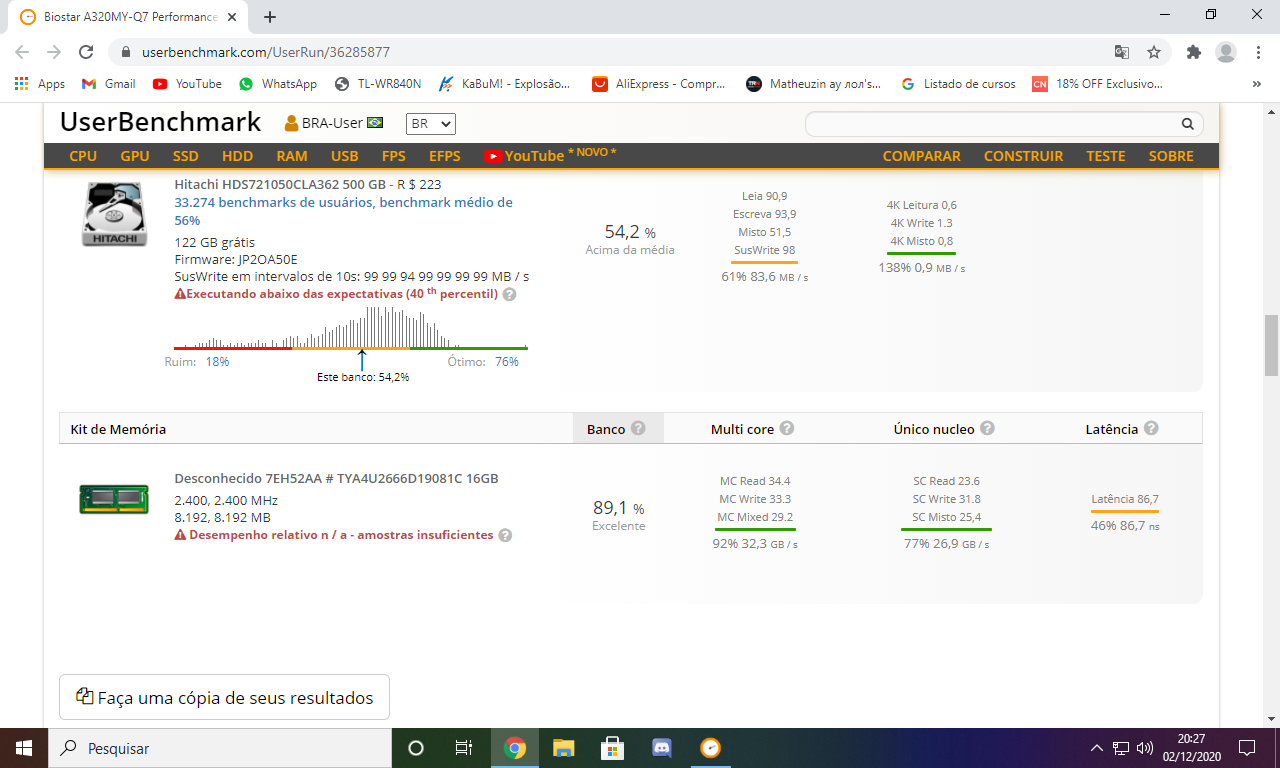Click the Chrome address bar URL
Viewport: 1280px width, 768px height.
[x=266, y=52]
